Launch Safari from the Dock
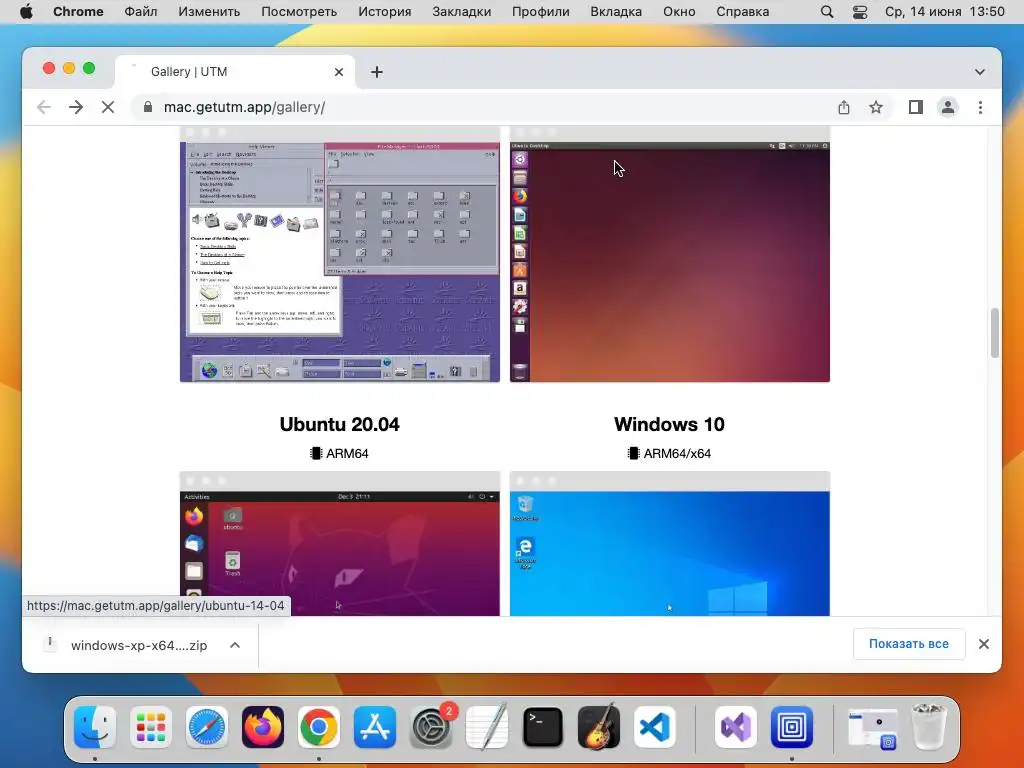The height and width of the screenshot is (768, 1024). coord(207,727)
